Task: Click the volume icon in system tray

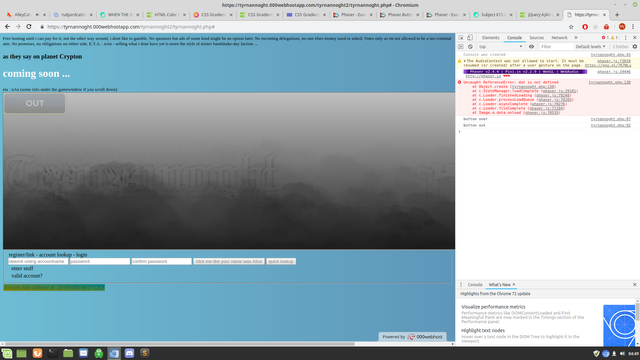Action: click(622, 353)
